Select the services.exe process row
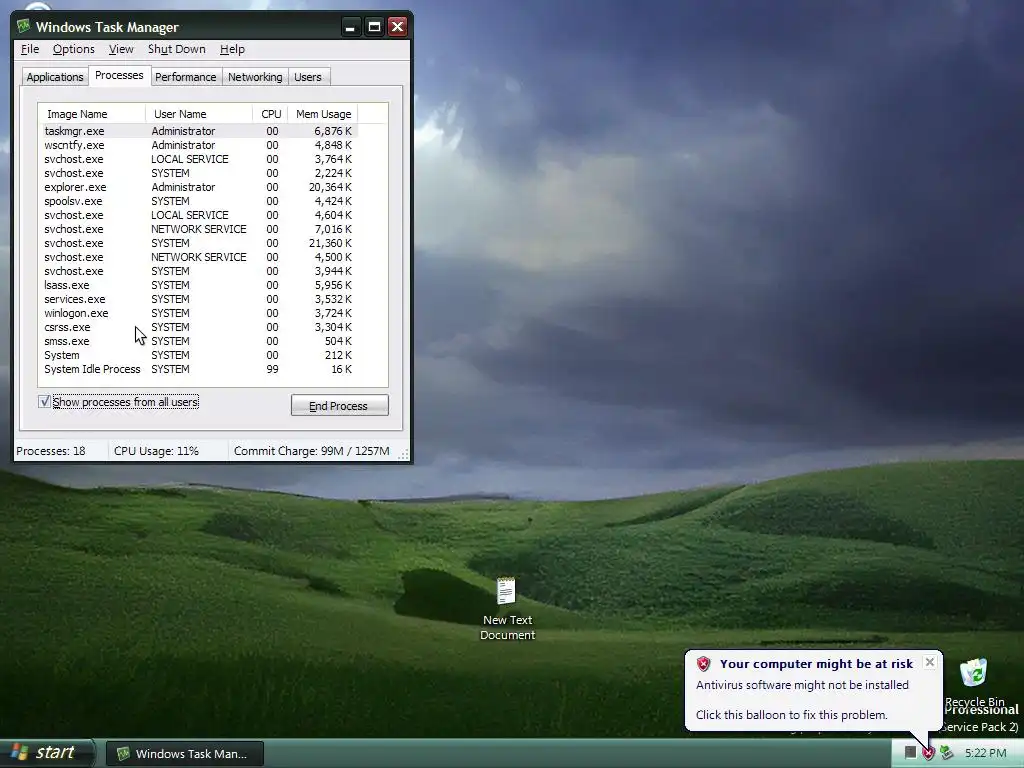Image resolution: width=1024 pixels, height=768 pixels. [x=199, y=299]
